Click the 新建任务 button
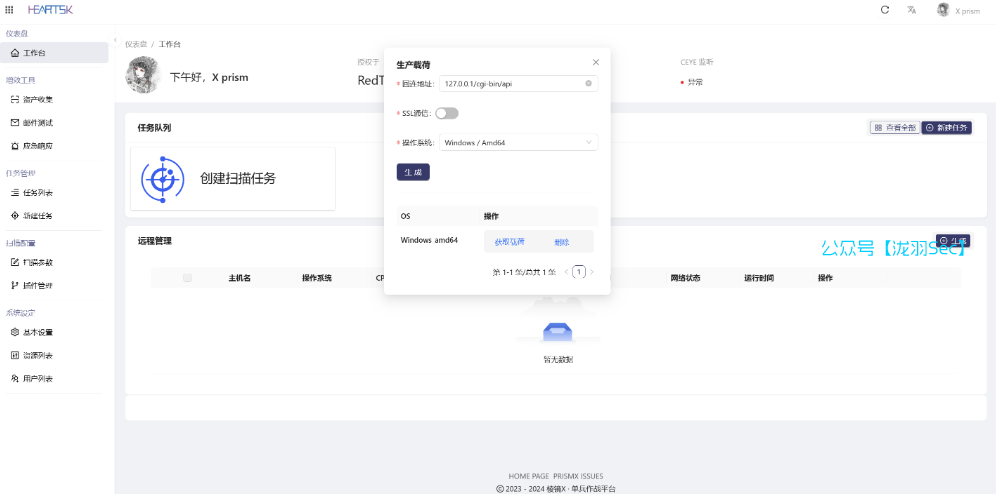This screenshot has width=996, height=494. (x=945, y=128)
